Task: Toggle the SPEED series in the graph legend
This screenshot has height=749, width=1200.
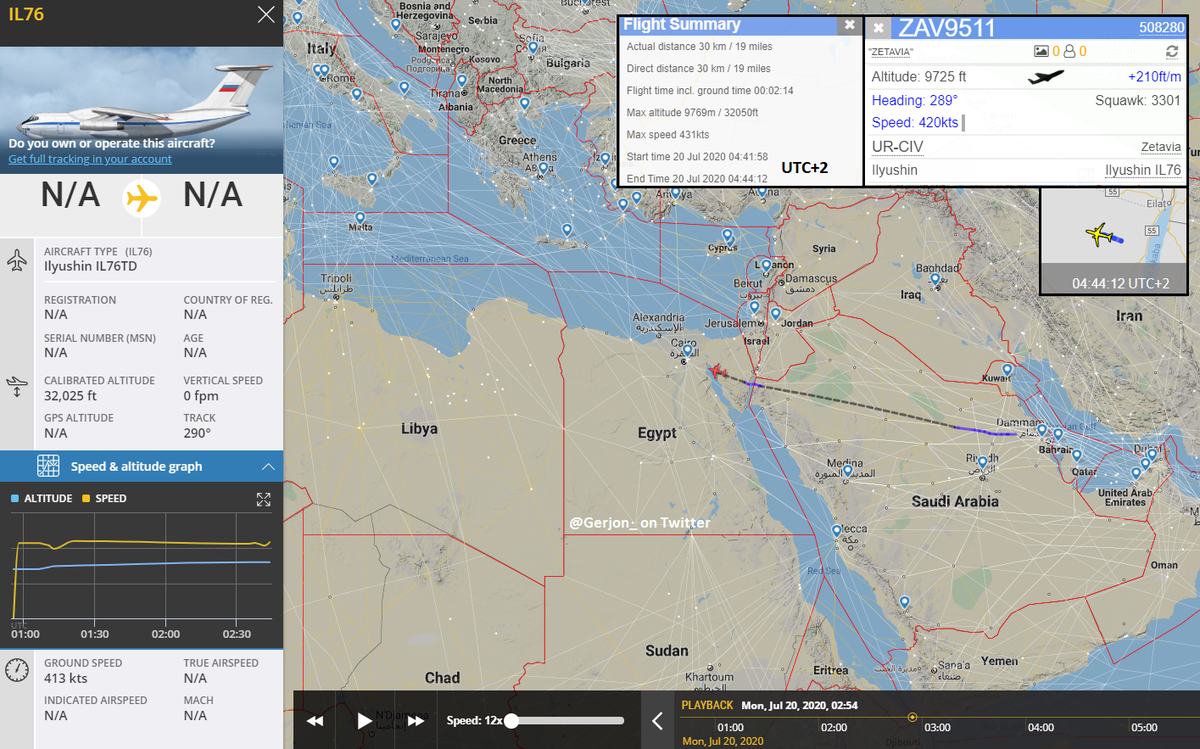Action: tap(104, 498)
